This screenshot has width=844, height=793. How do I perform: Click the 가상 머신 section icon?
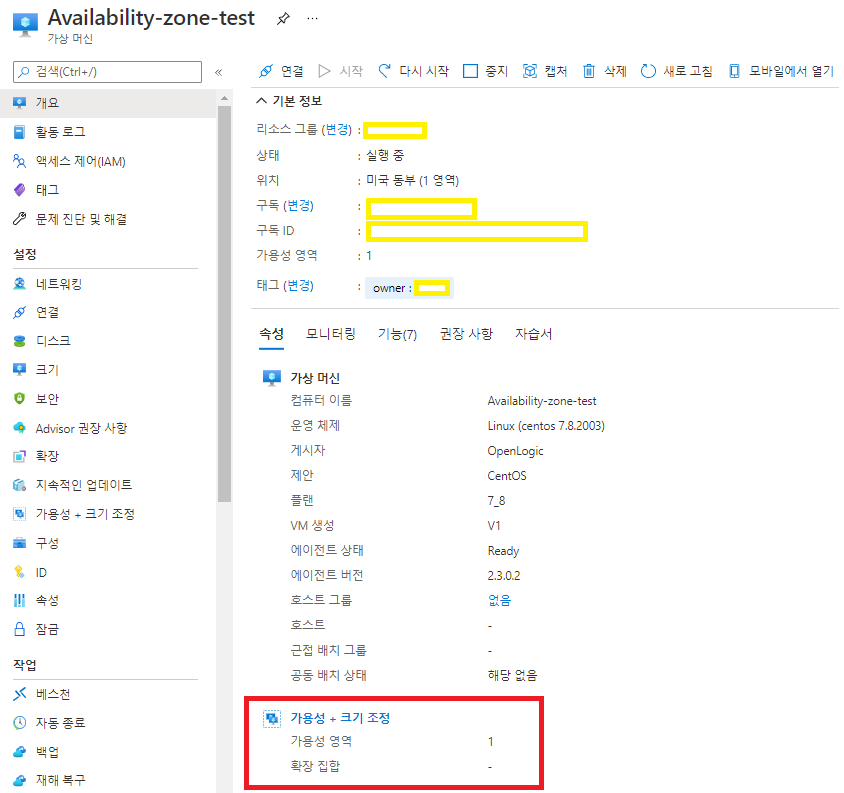pos(272,378)
